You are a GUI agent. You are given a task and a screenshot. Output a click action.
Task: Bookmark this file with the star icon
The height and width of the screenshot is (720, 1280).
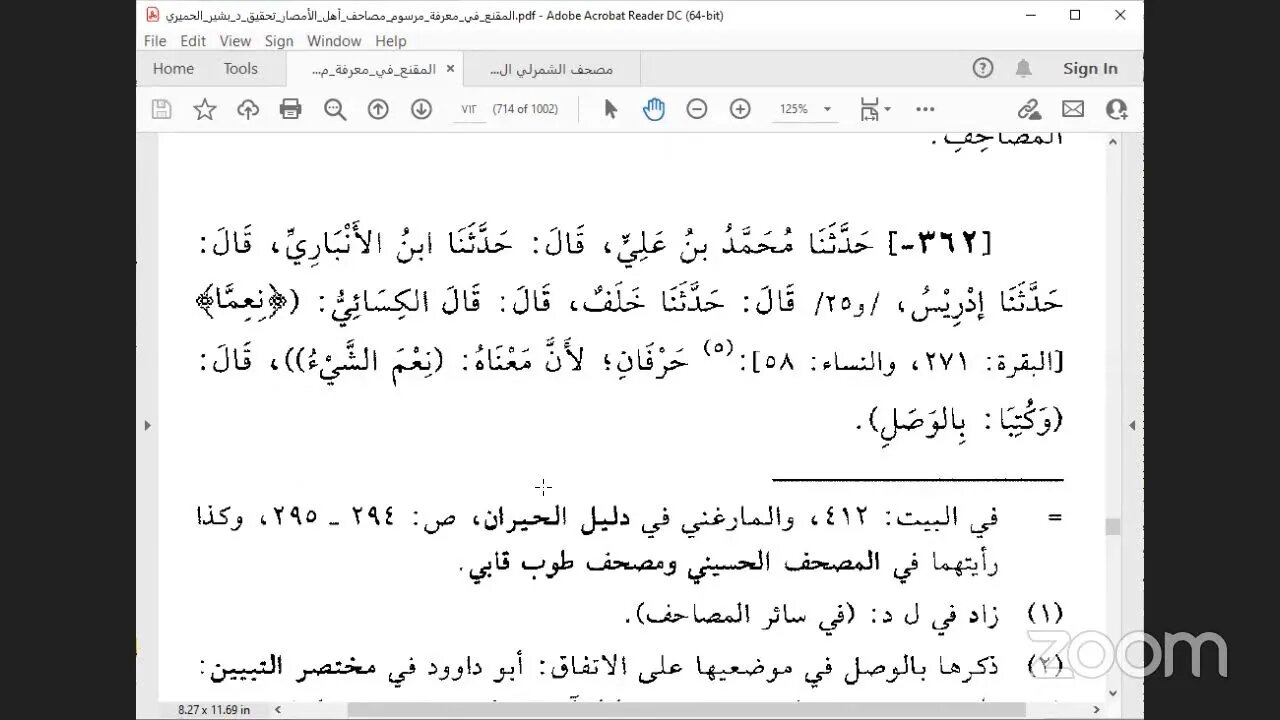(x=205, y=109)
